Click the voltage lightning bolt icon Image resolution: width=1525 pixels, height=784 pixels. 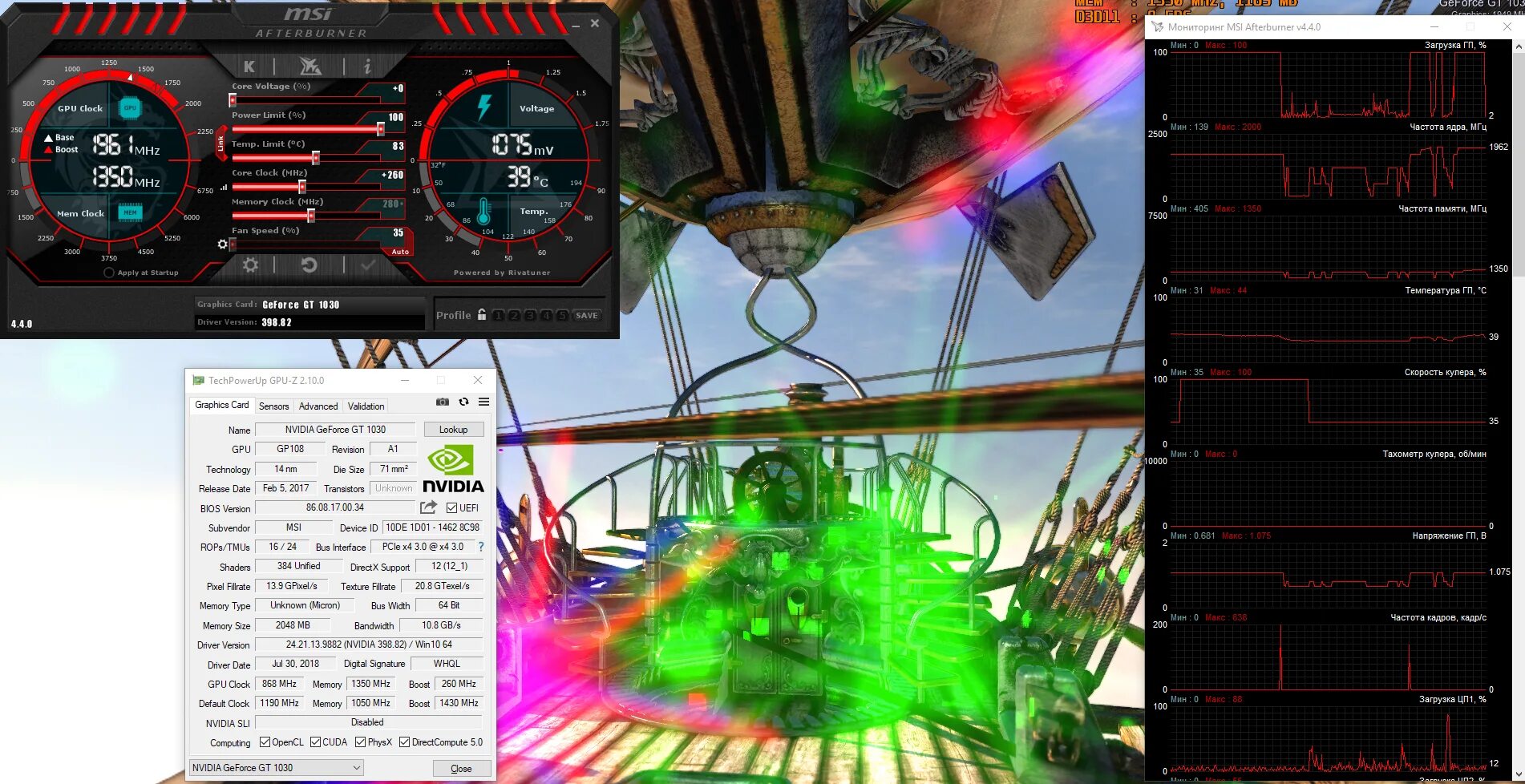[484, 107]
